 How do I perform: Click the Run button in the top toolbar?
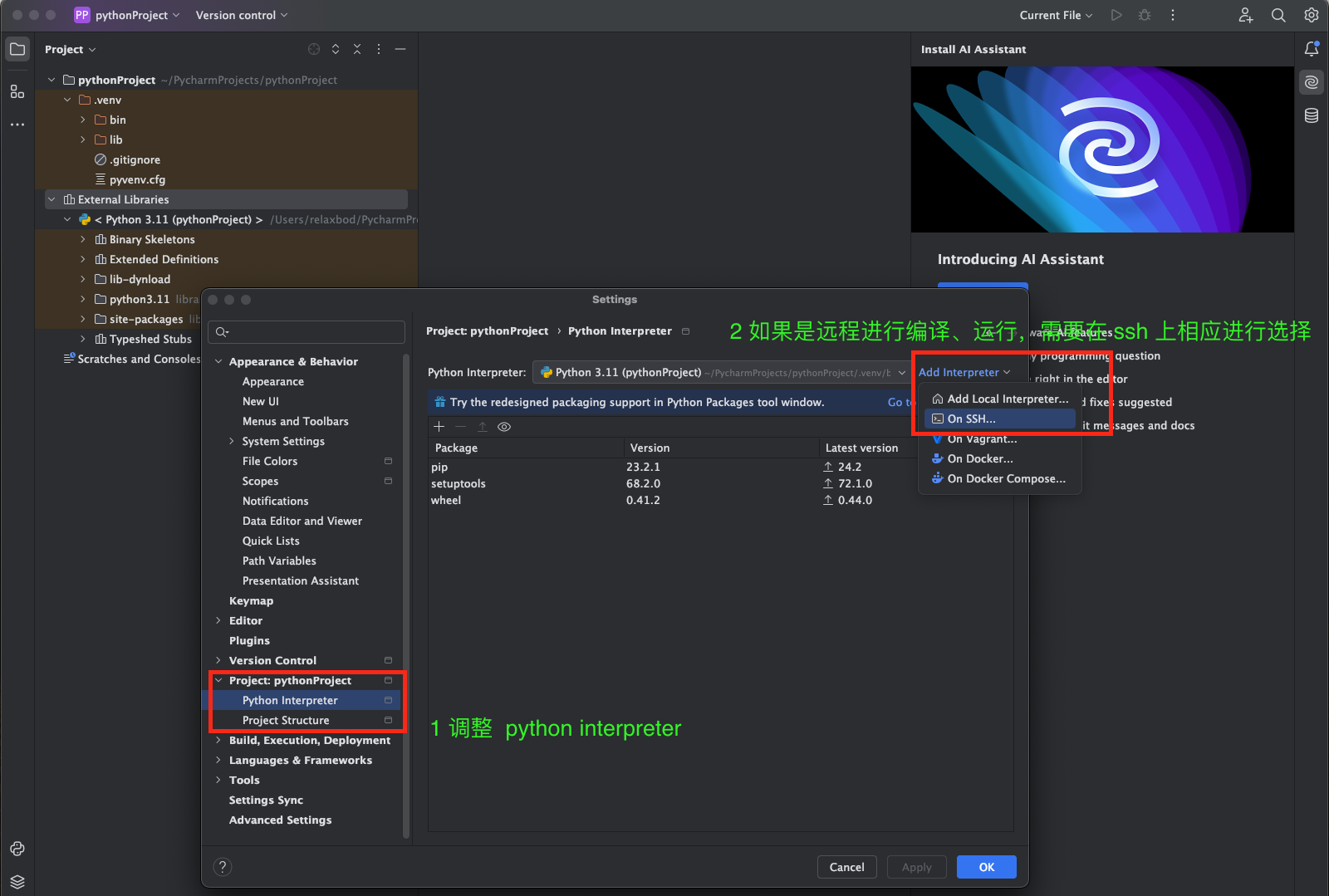1116,15
